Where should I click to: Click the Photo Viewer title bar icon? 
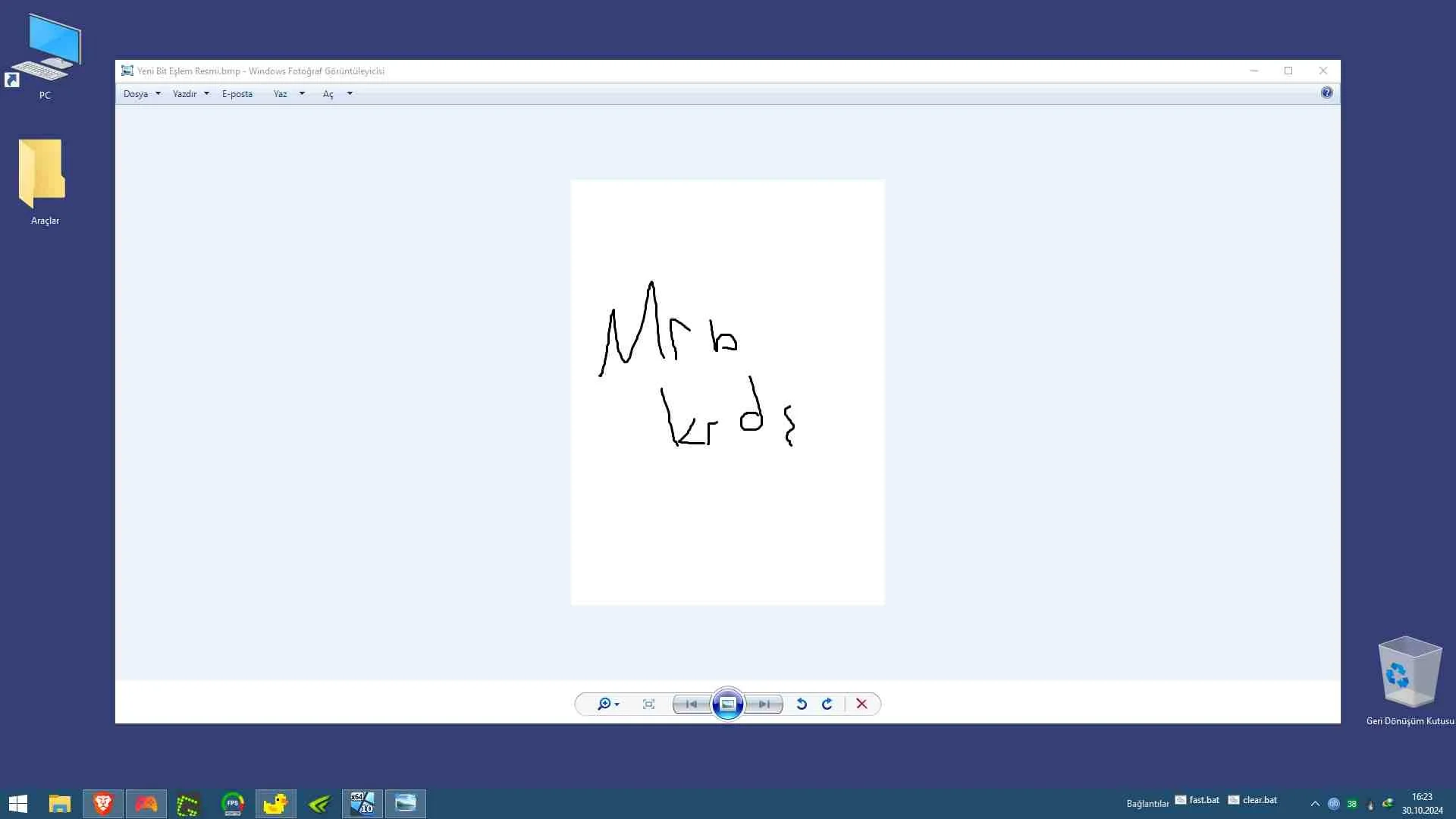[x=127, y=71]
